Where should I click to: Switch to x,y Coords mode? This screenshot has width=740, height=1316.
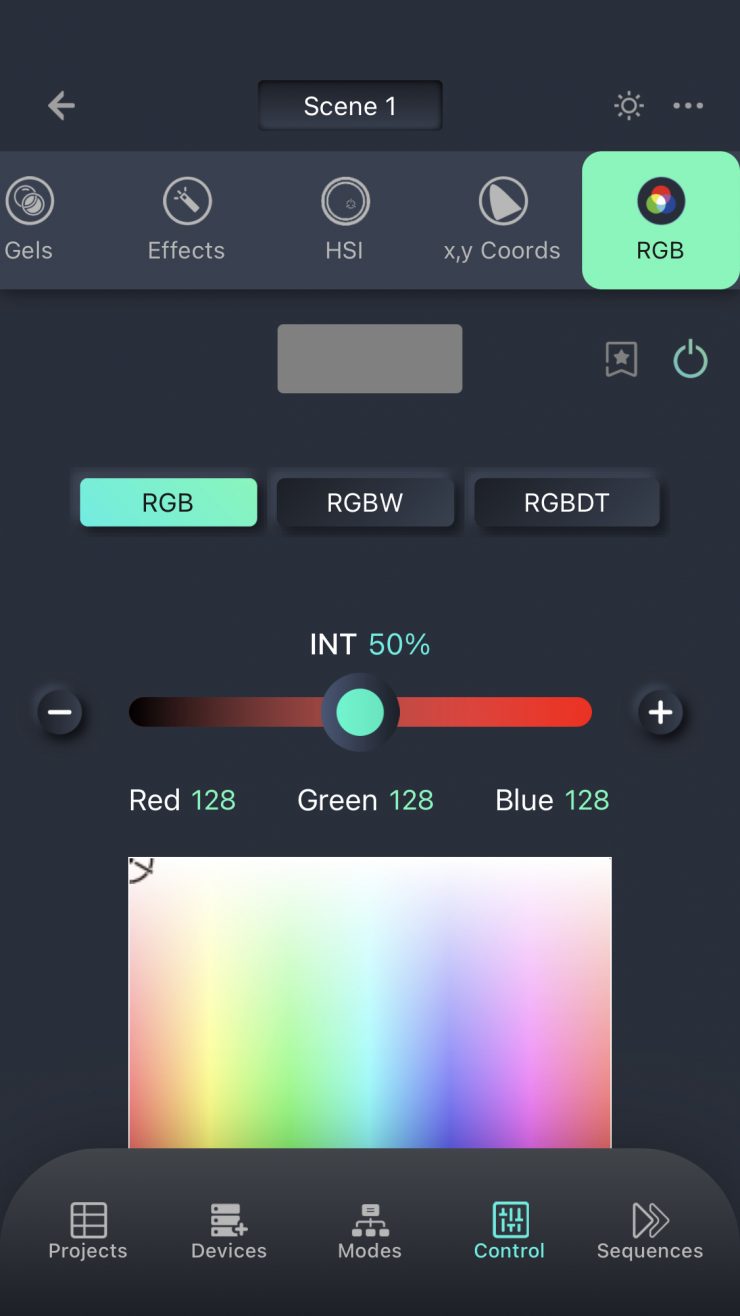[502, 220]
